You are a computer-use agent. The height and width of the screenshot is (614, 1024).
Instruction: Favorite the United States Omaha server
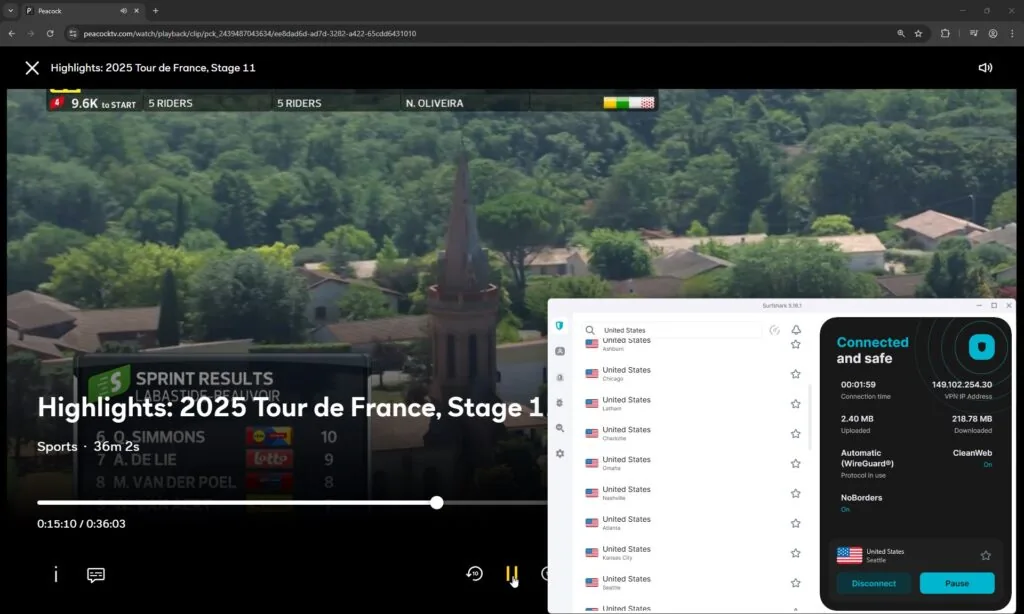tap(795, 464)
